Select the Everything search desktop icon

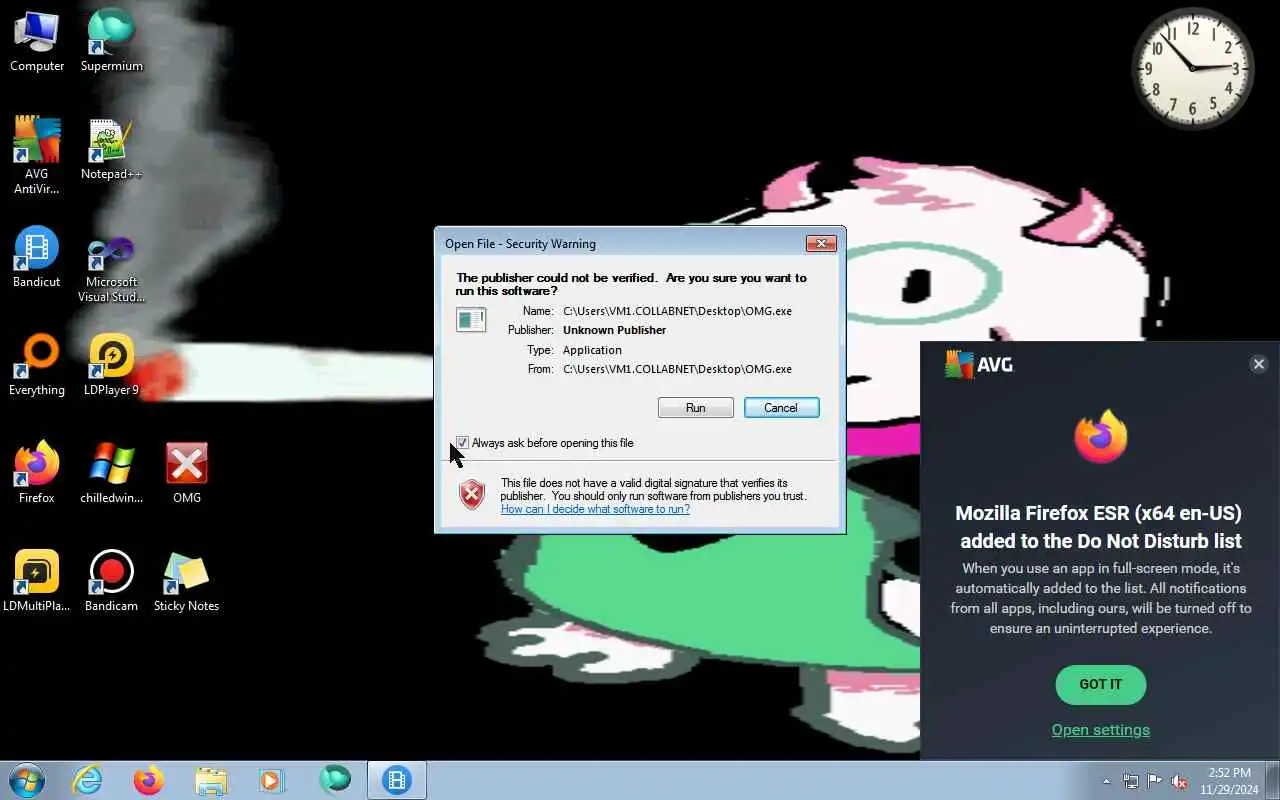coord(37,365)
